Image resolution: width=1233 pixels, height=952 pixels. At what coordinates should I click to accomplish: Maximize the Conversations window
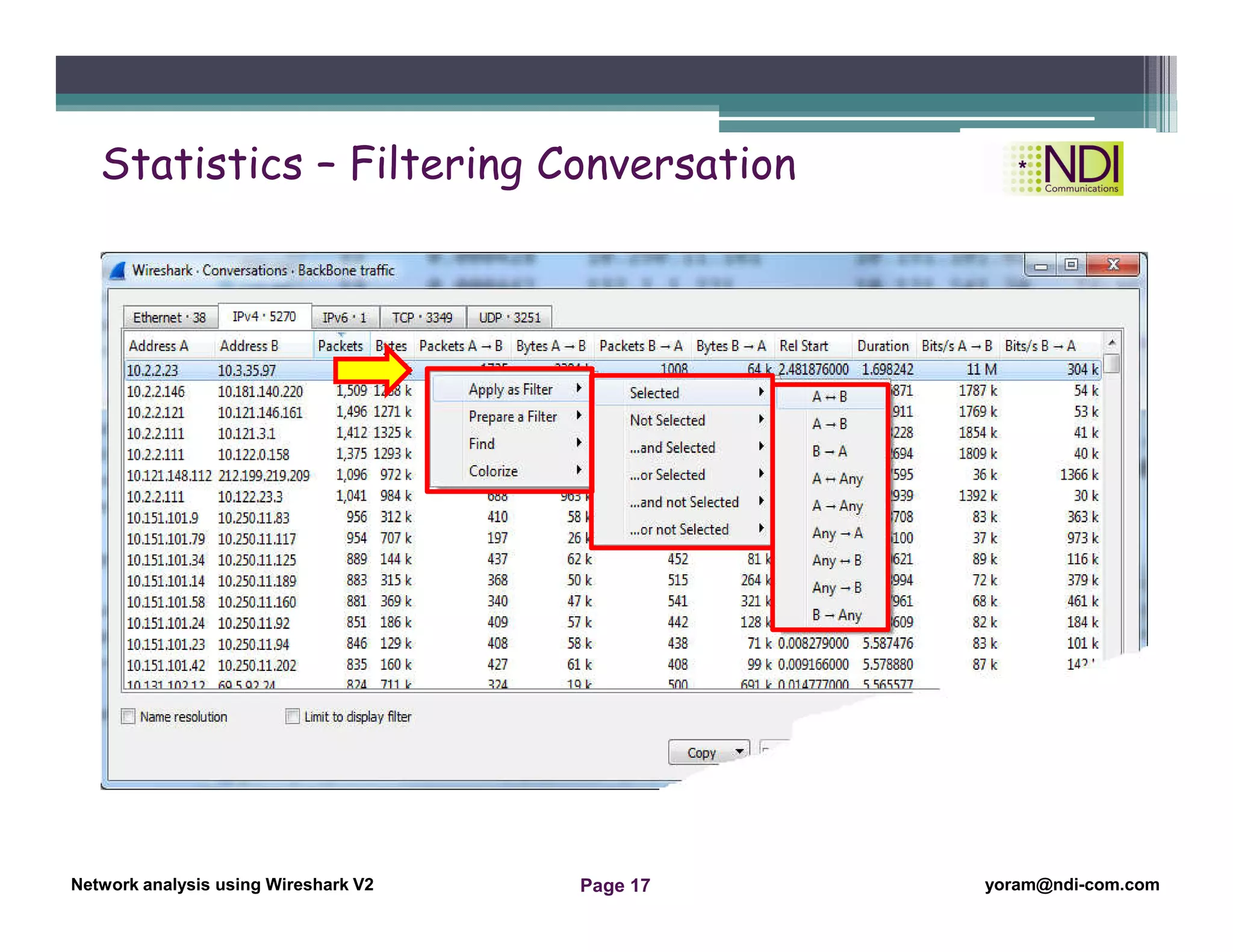coord(1071,265)
